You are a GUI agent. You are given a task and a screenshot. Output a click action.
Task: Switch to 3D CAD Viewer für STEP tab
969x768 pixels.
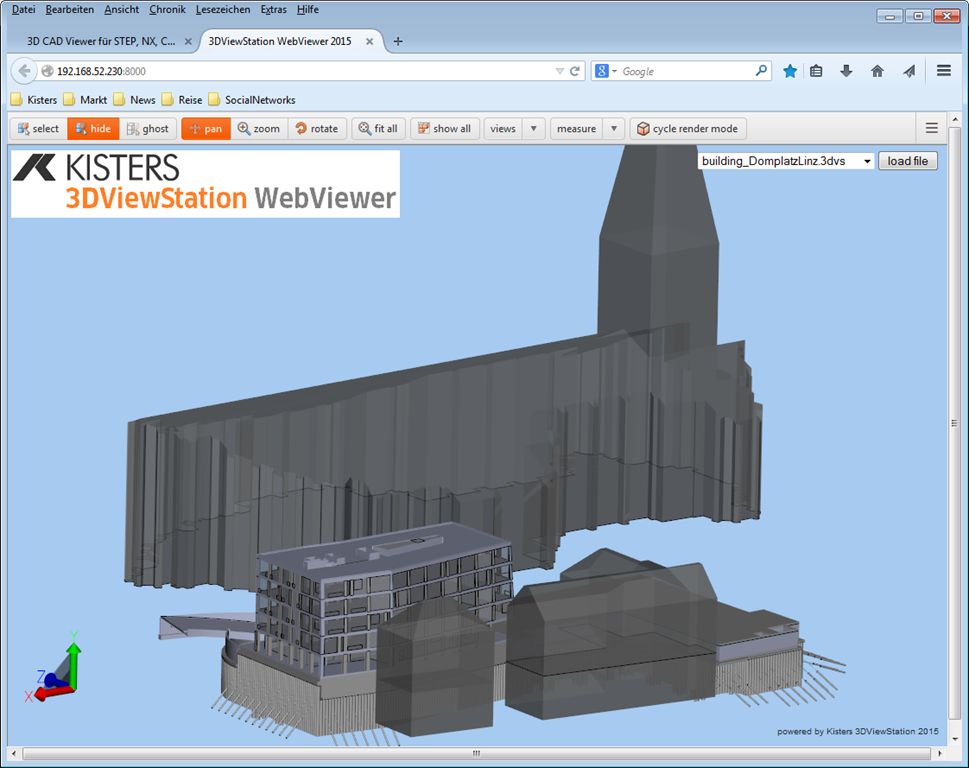point(101,41)
